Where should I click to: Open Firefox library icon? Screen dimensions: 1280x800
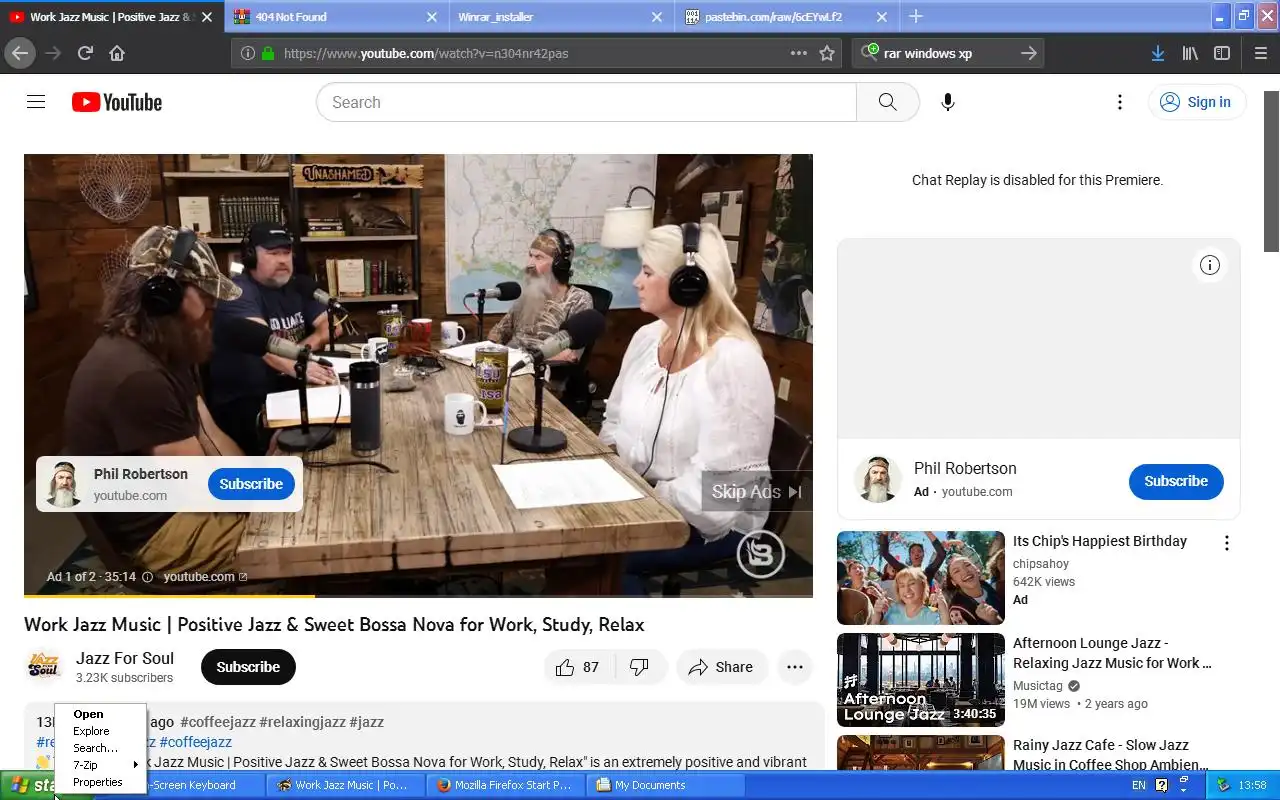pyautogui.click(x=1190, y=53)
